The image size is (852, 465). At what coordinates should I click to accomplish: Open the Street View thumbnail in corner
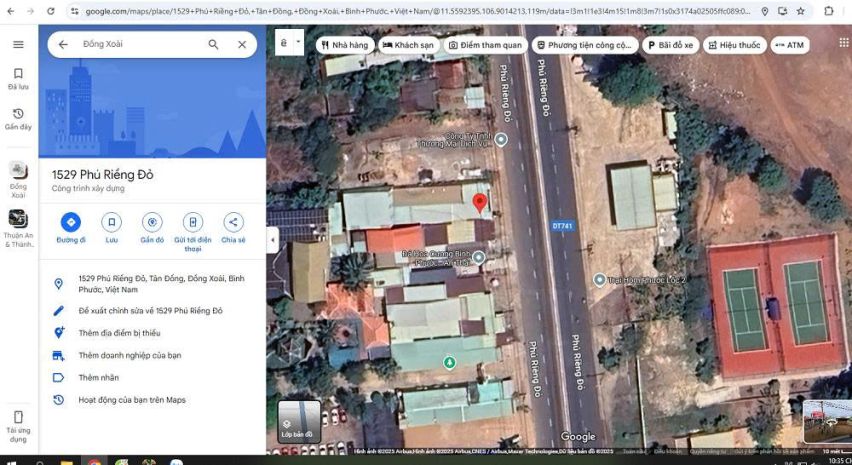(828, 419)
